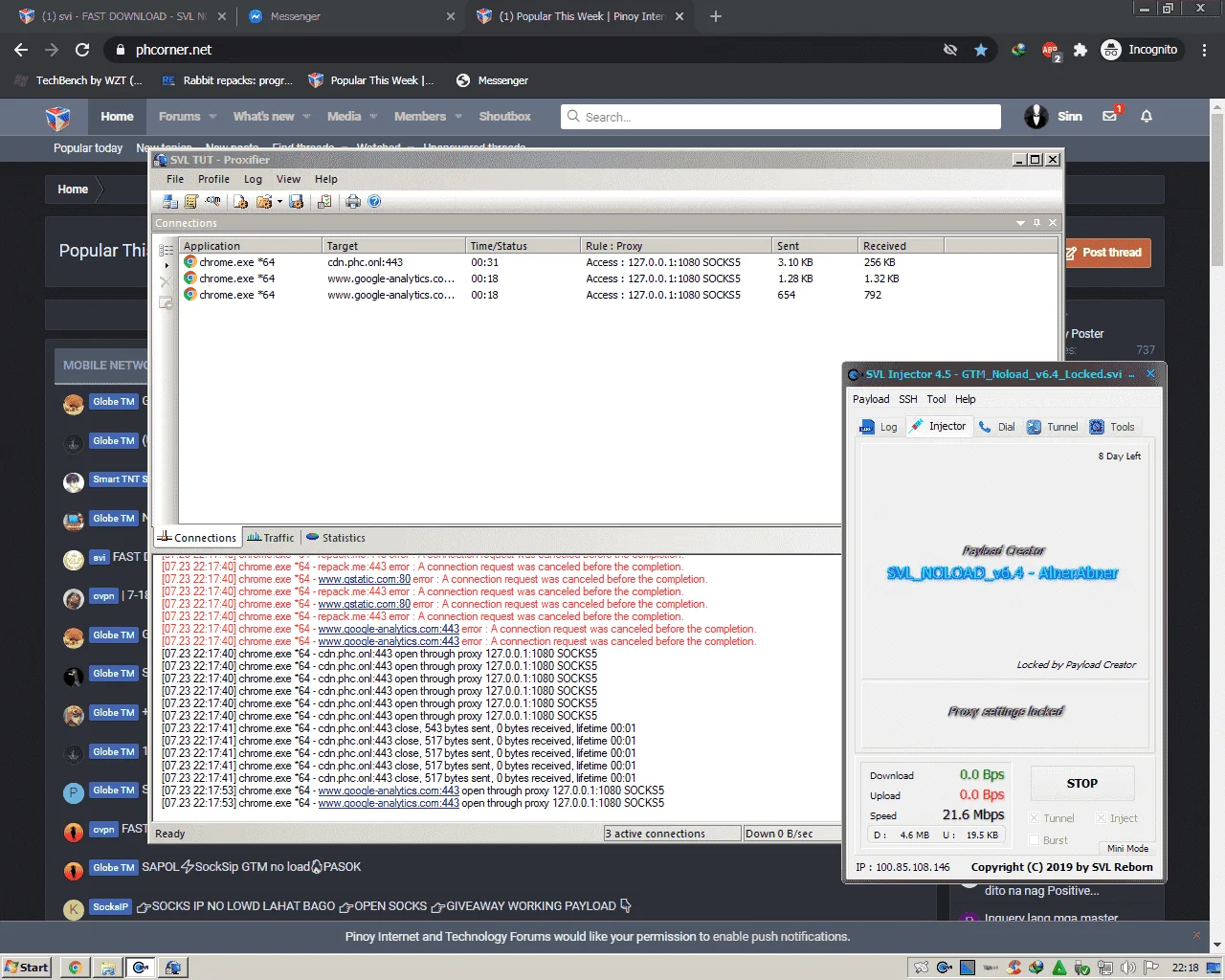1225x980 pixels.
Task: Open the proxy checker icon in Proxifier toolbar
Action: (x=324, y=201)
